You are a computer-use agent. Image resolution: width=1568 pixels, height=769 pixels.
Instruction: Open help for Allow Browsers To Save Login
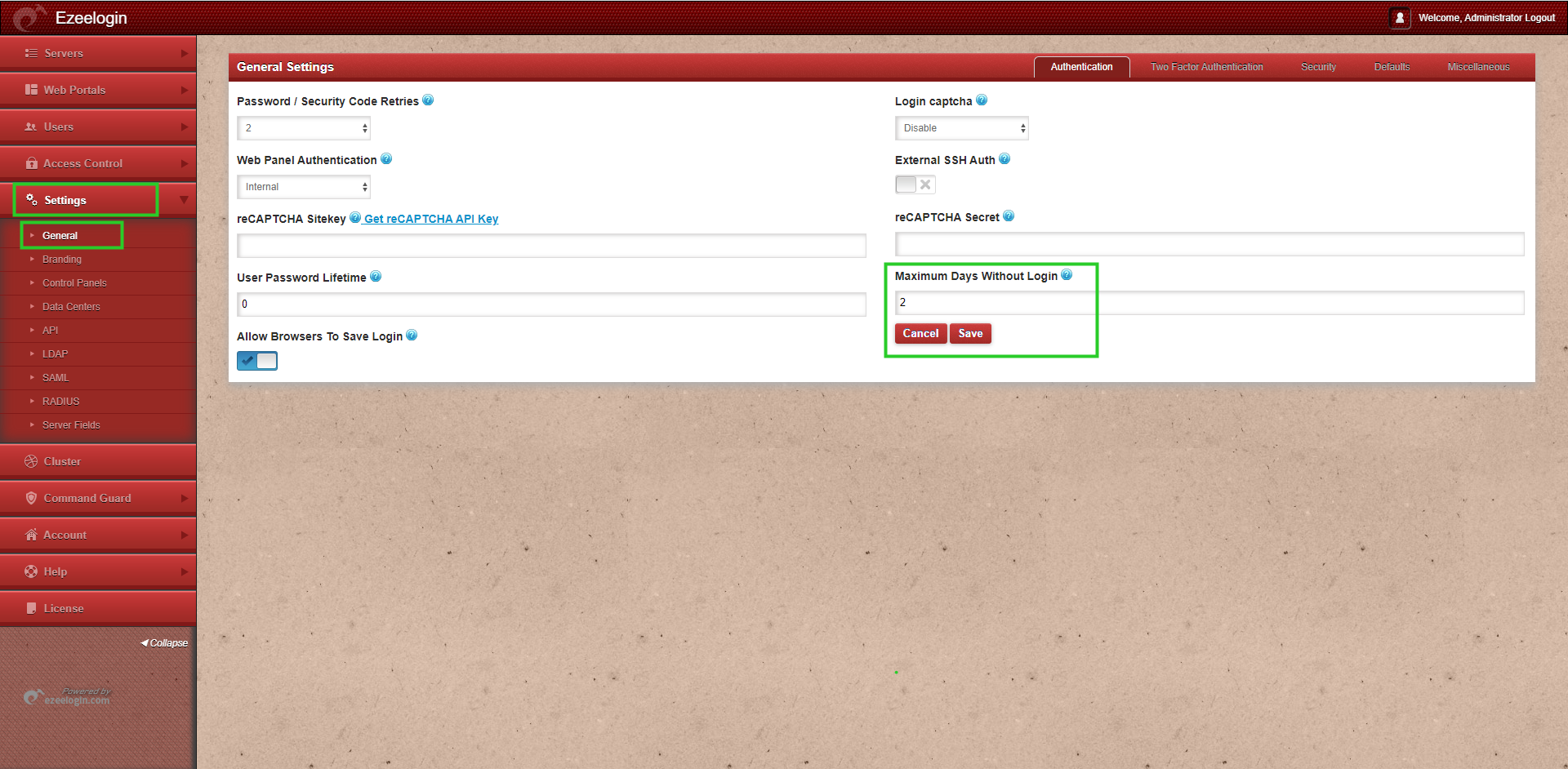[412, 336]
